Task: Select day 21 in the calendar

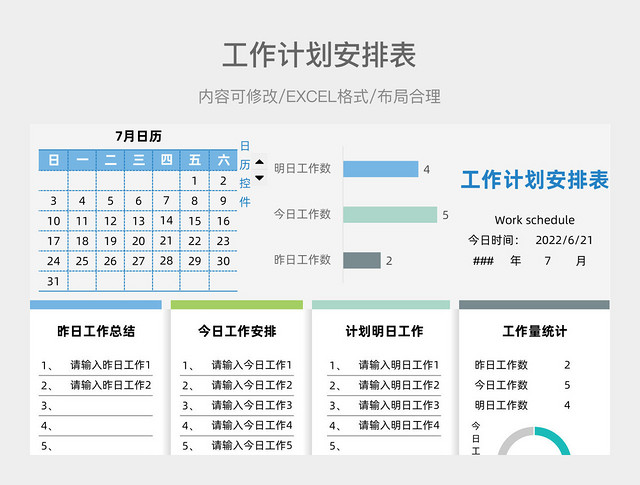Action: (166, 240)
